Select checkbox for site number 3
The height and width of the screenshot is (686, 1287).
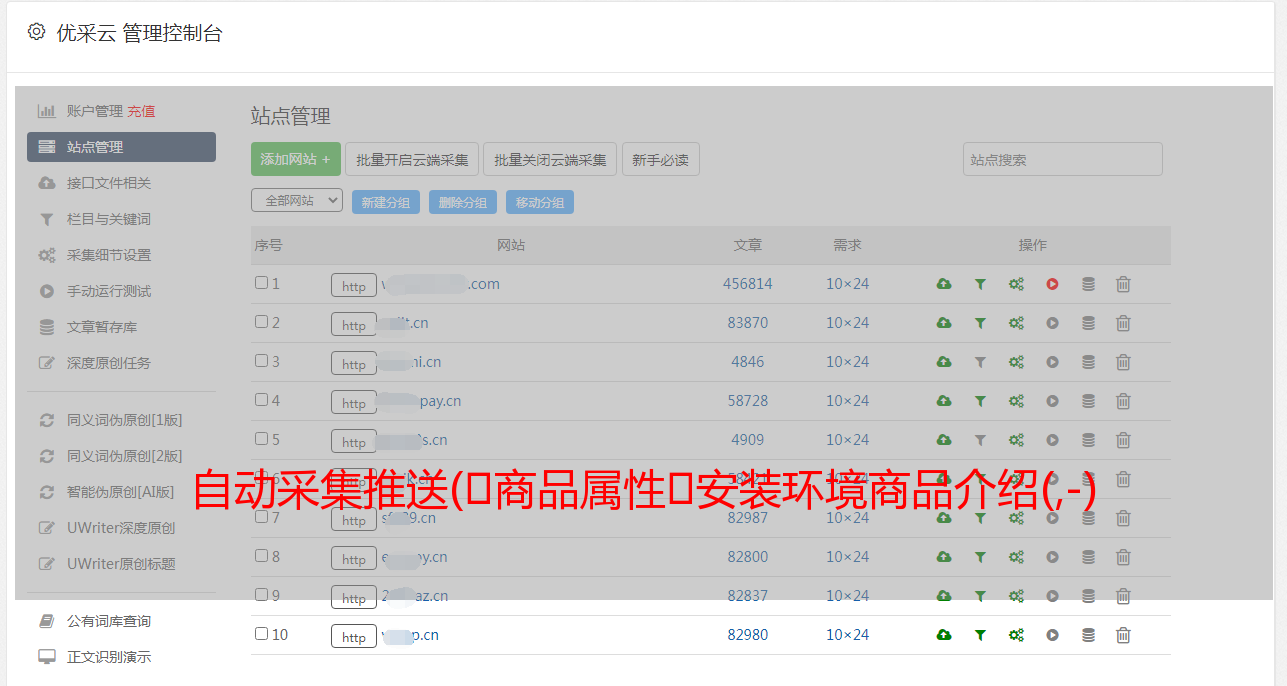coord(261,361)
